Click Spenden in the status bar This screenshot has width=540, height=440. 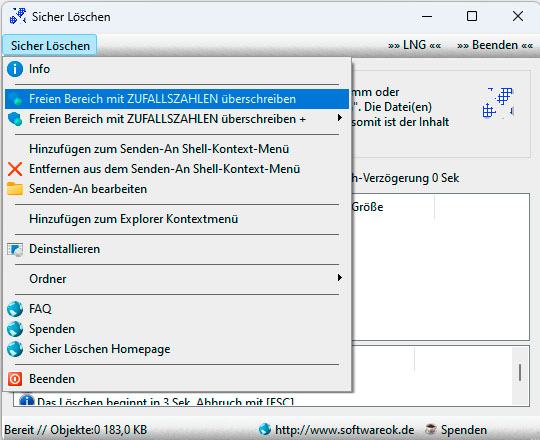[x=464, y=430]
